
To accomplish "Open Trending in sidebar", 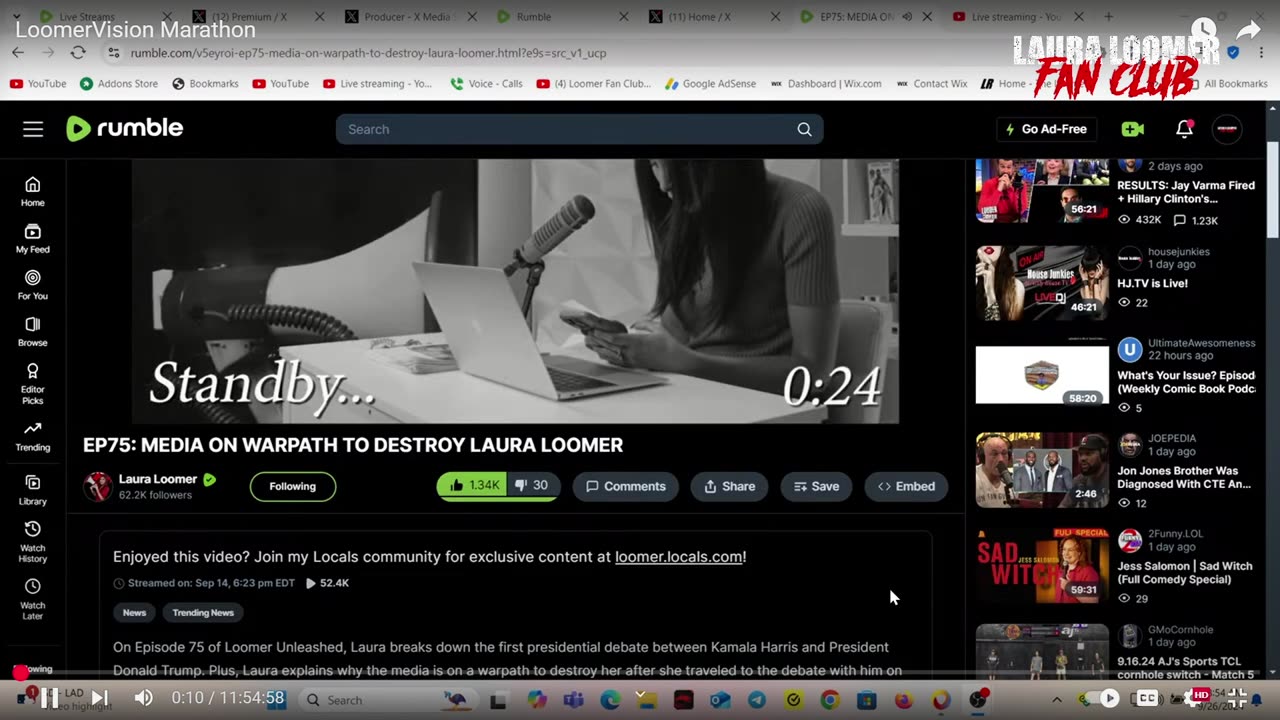I will (33, 436).
